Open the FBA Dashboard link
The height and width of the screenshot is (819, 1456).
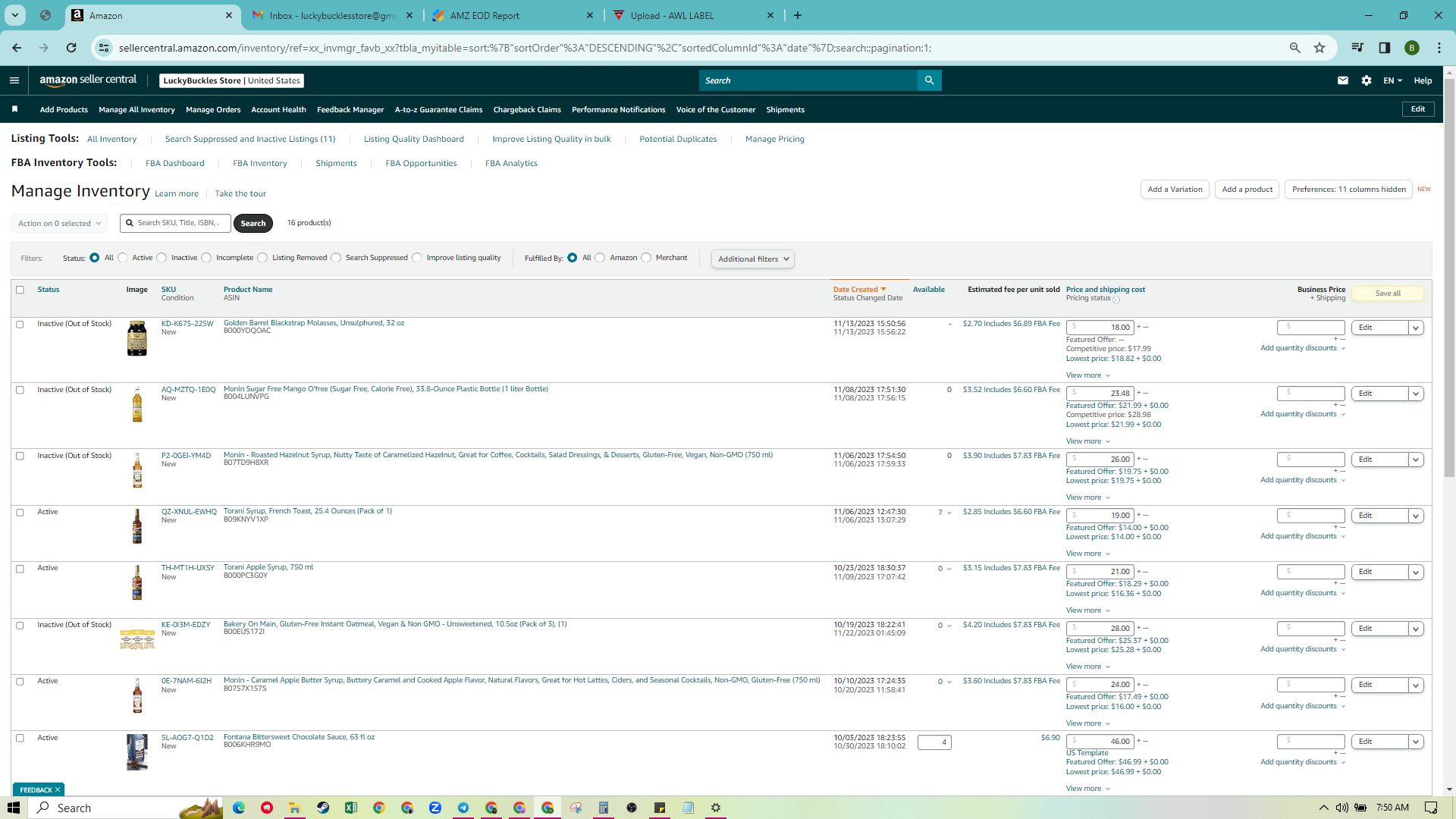tap(174, 164)
